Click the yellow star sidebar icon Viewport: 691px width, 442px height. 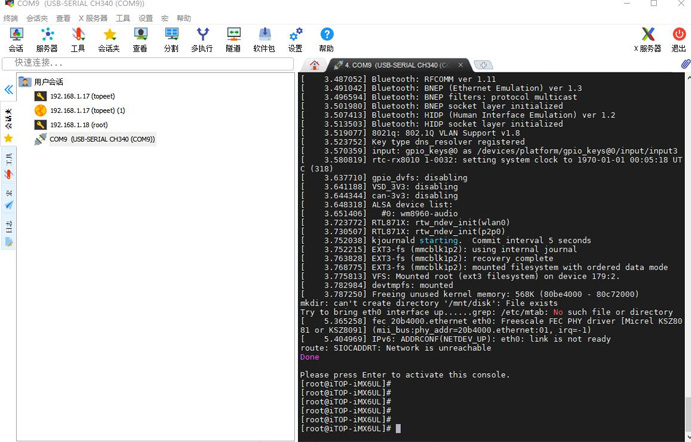click(x=8, y=138)
